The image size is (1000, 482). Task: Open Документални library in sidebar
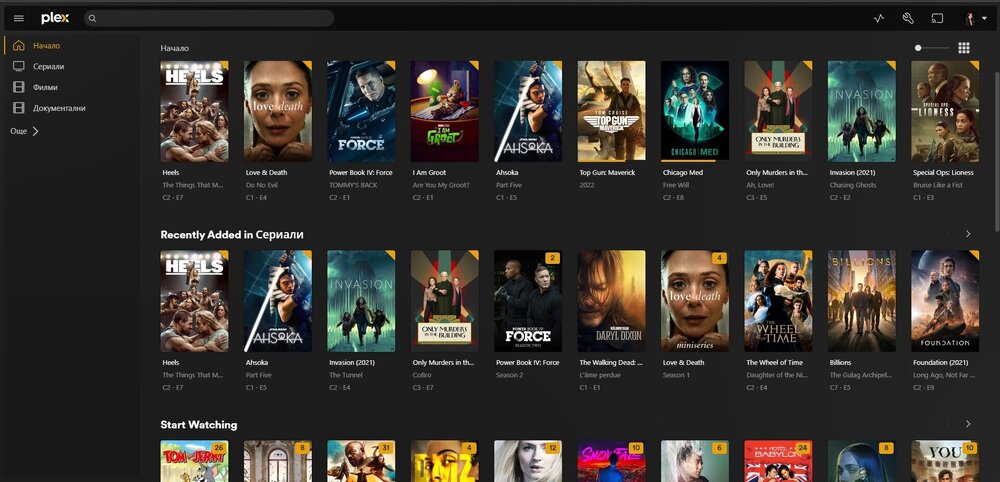tap(59, 108)
